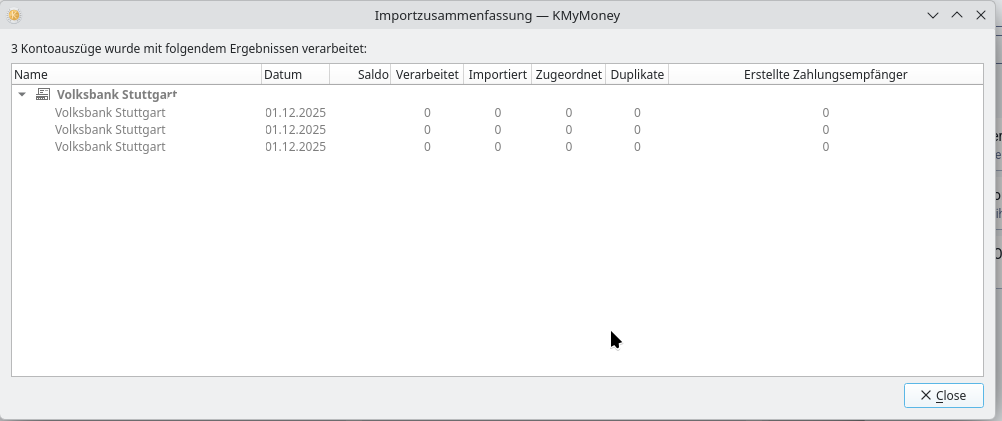This screenshot has height=421, width=1002.
Task: Click the Saldo column header
Action: click(x=360, y=75)
